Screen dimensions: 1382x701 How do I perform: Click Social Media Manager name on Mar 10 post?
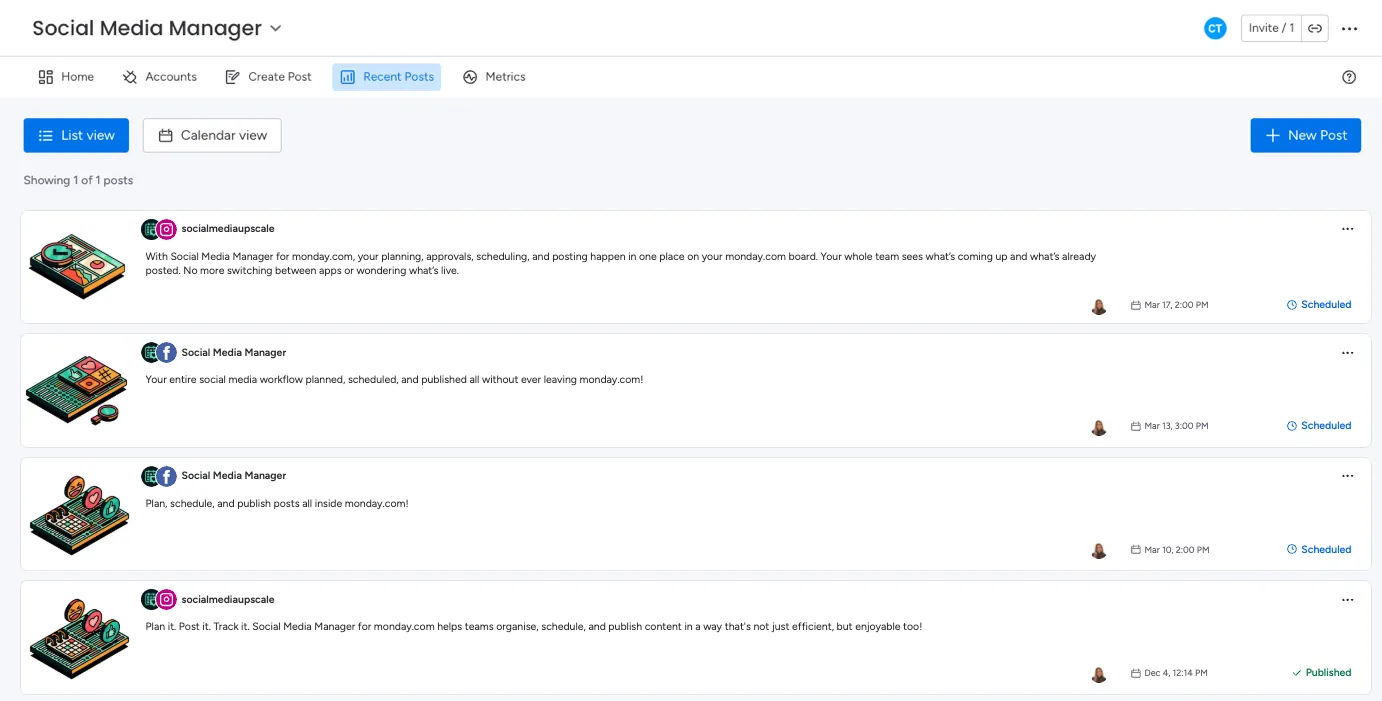pos(234,476)
